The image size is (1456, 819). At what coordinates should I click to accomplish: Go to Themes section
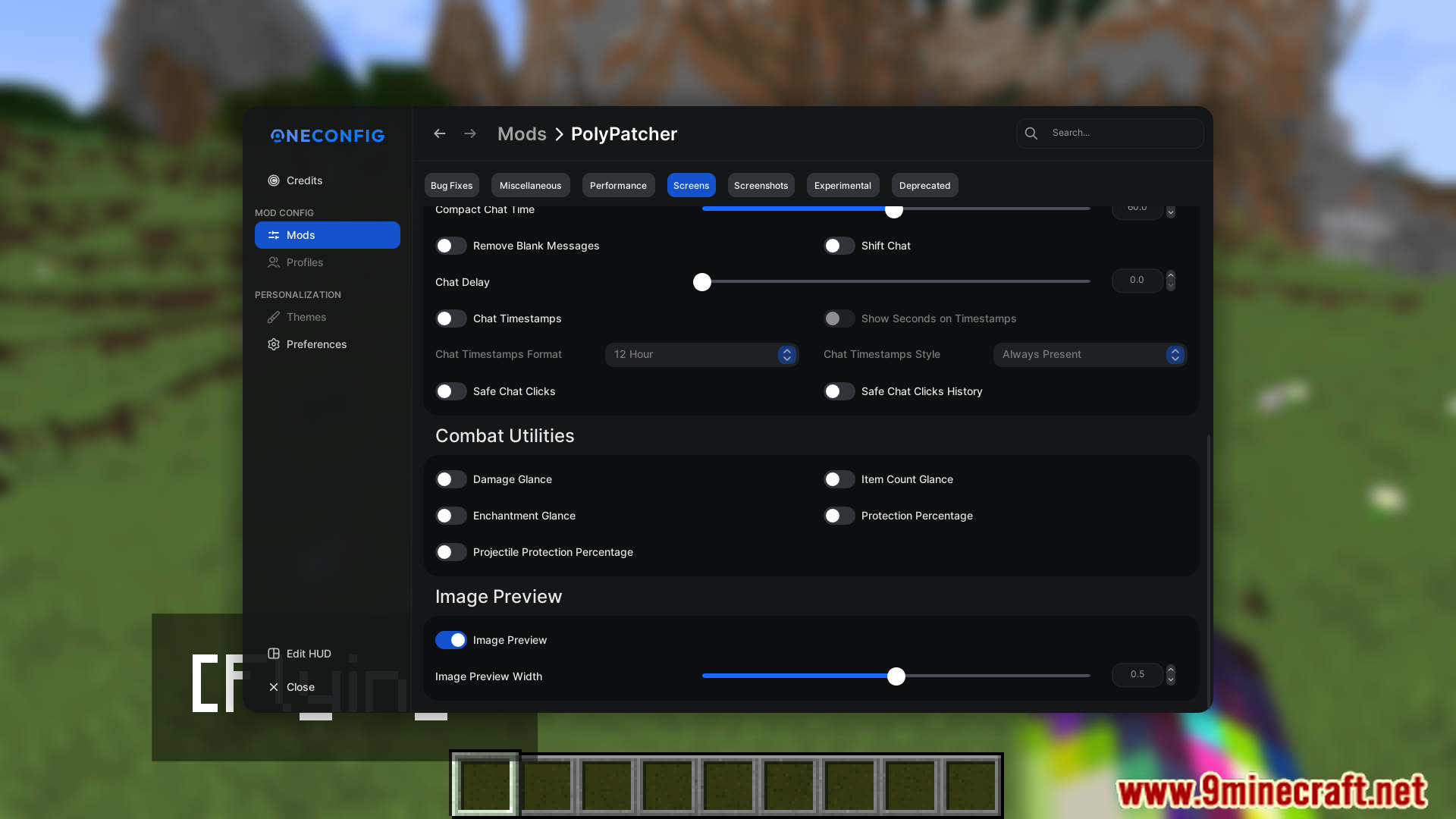pyautogui.click(x=328, y=317)
